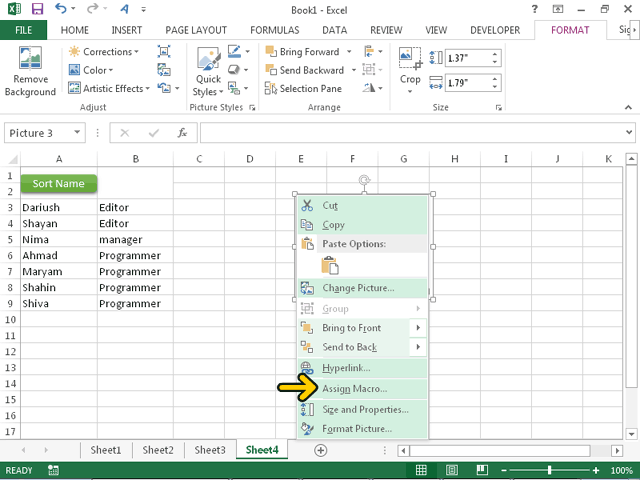Click the Selection Pane button
Image resolution: width=640 pixels, height=480 pixels.
[303, 88]
